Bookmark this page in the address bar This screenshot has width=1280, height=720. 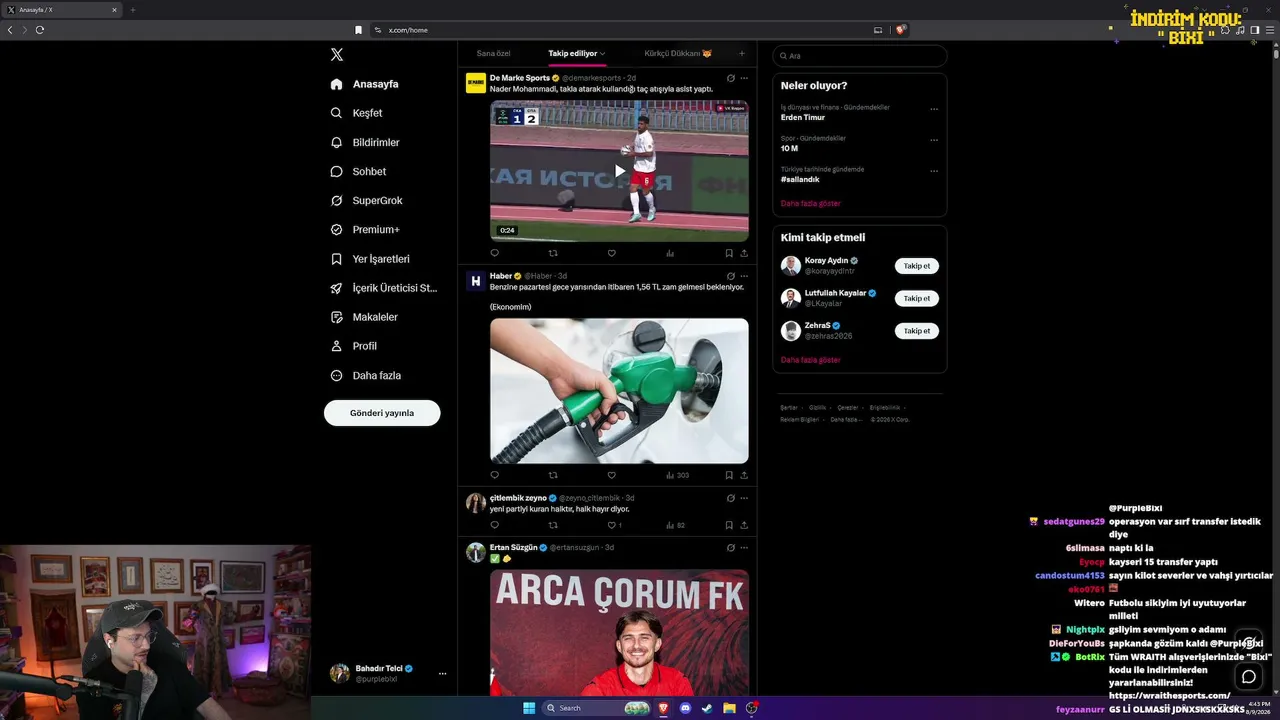tap(358, 30)
